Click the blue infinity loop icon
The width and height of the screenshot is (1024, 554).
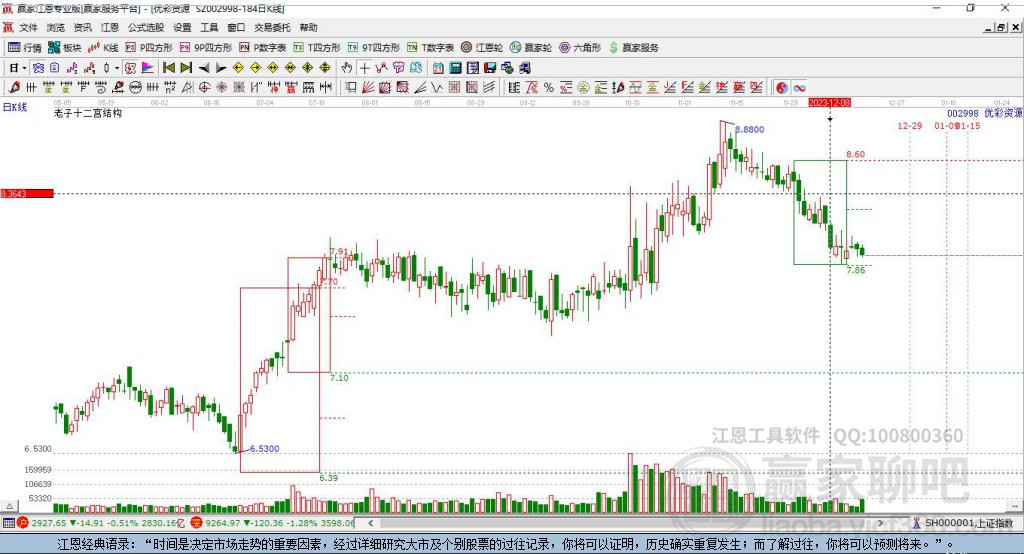click(x=799, y=88)
